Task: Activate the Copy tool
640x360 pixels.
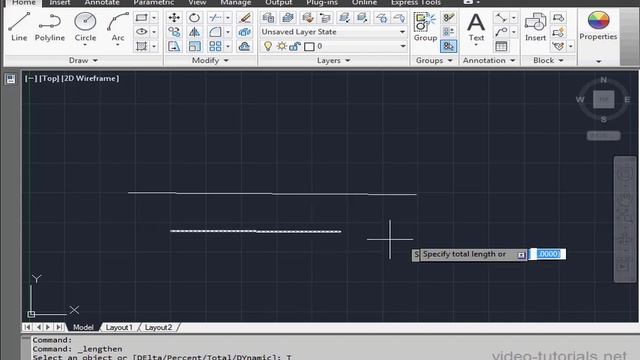Action: point(174,32)
